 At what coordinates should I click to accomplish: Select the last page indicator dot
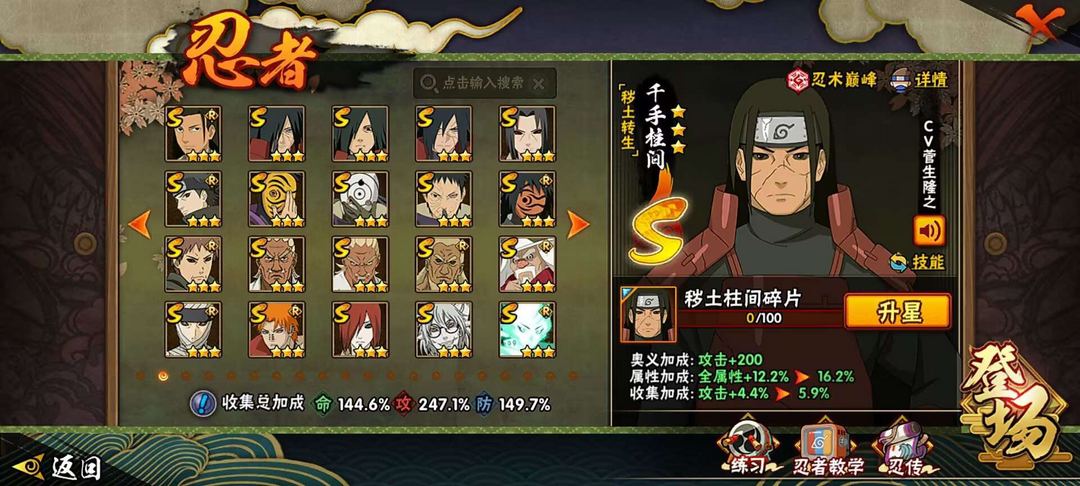[572, 376]
